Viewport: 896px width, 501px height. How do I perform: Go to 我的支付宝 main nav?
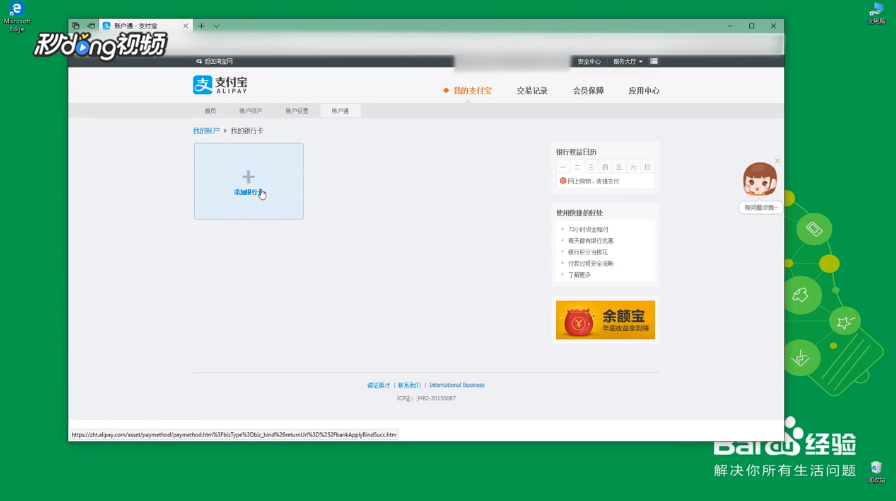pyautogui.click(x=472, y=90)
